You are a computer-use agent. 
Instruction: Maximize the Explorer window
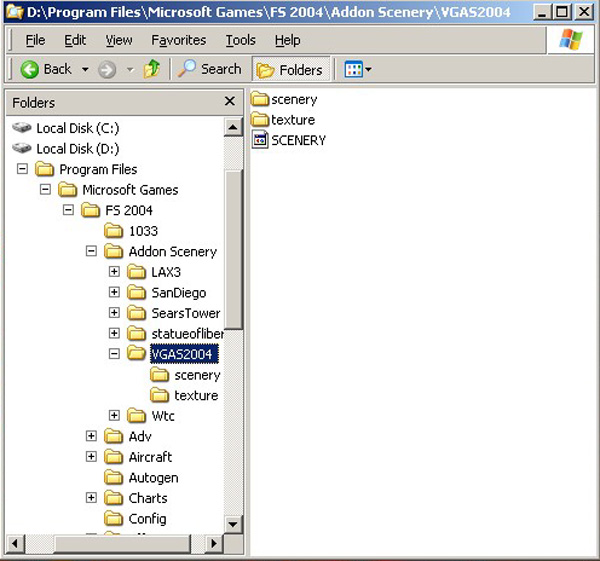click(562, 12)
